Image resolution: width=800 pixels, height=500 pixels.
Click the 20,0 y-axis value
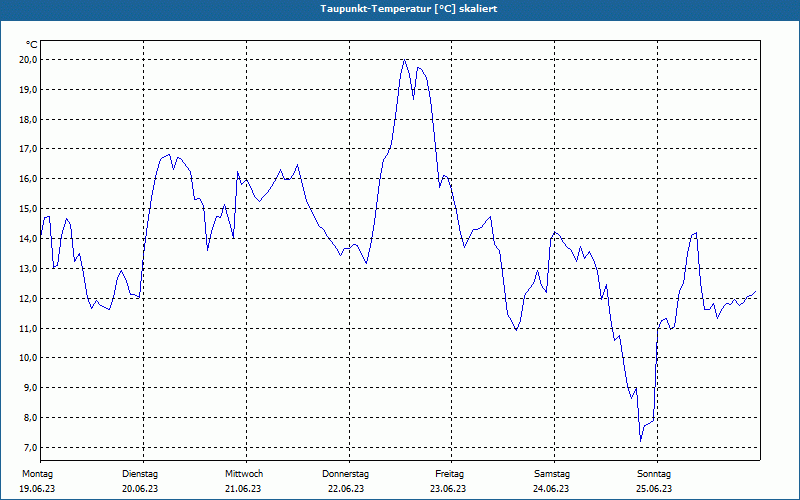coord(29,60)
